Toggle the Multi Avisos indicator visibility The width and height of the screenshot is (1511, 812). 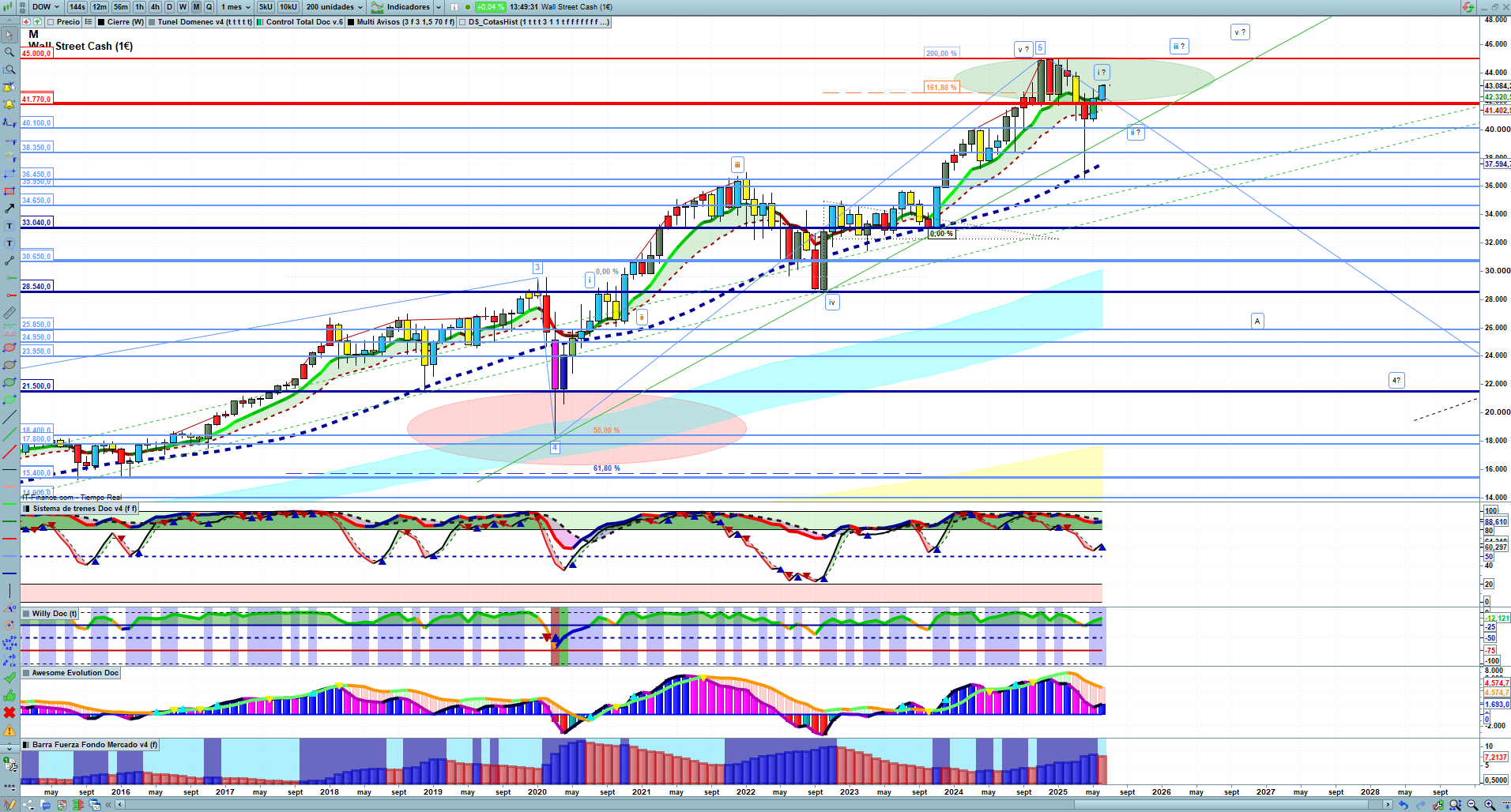(351, 22)
